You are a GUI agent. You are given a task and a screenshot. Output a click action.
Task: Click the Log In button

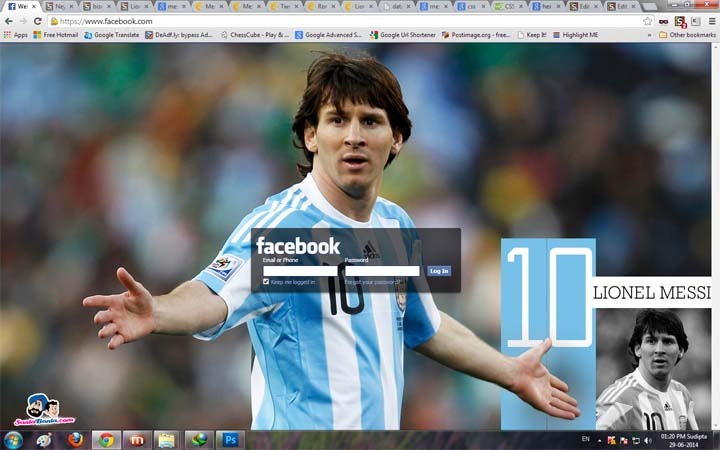click(x=439, y=271)
